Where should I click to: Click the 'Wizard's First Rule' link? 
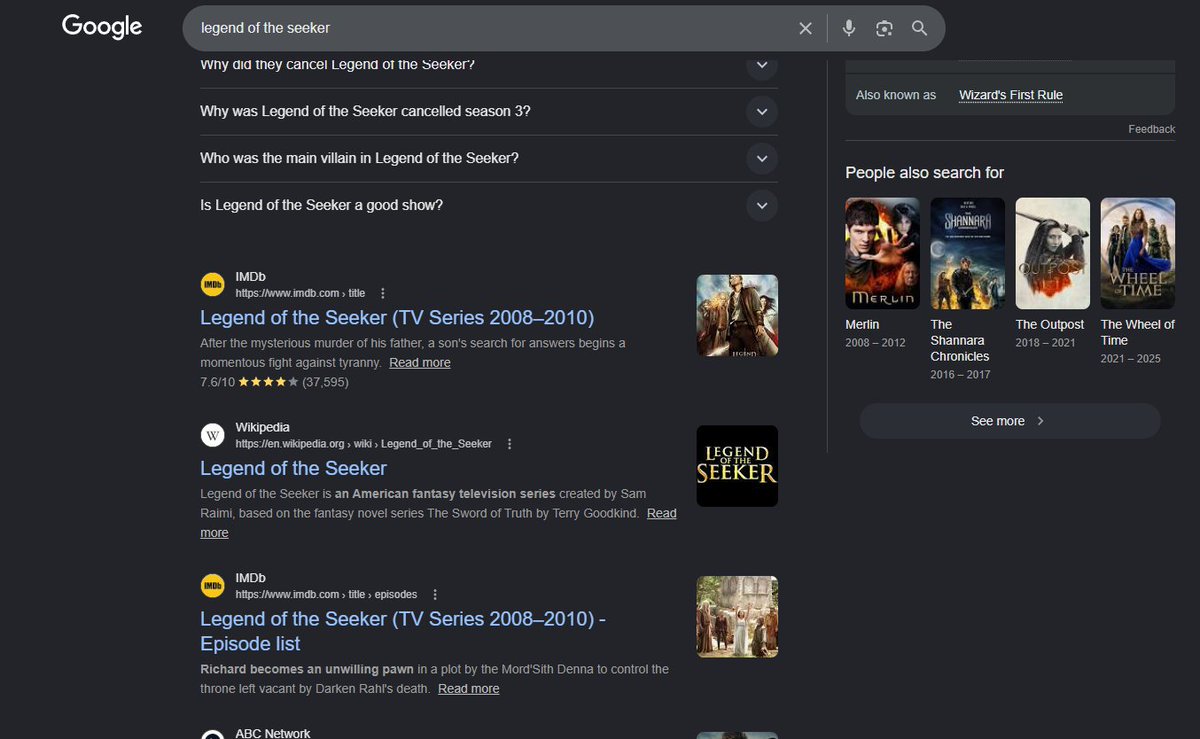[x=1011, y=95]
